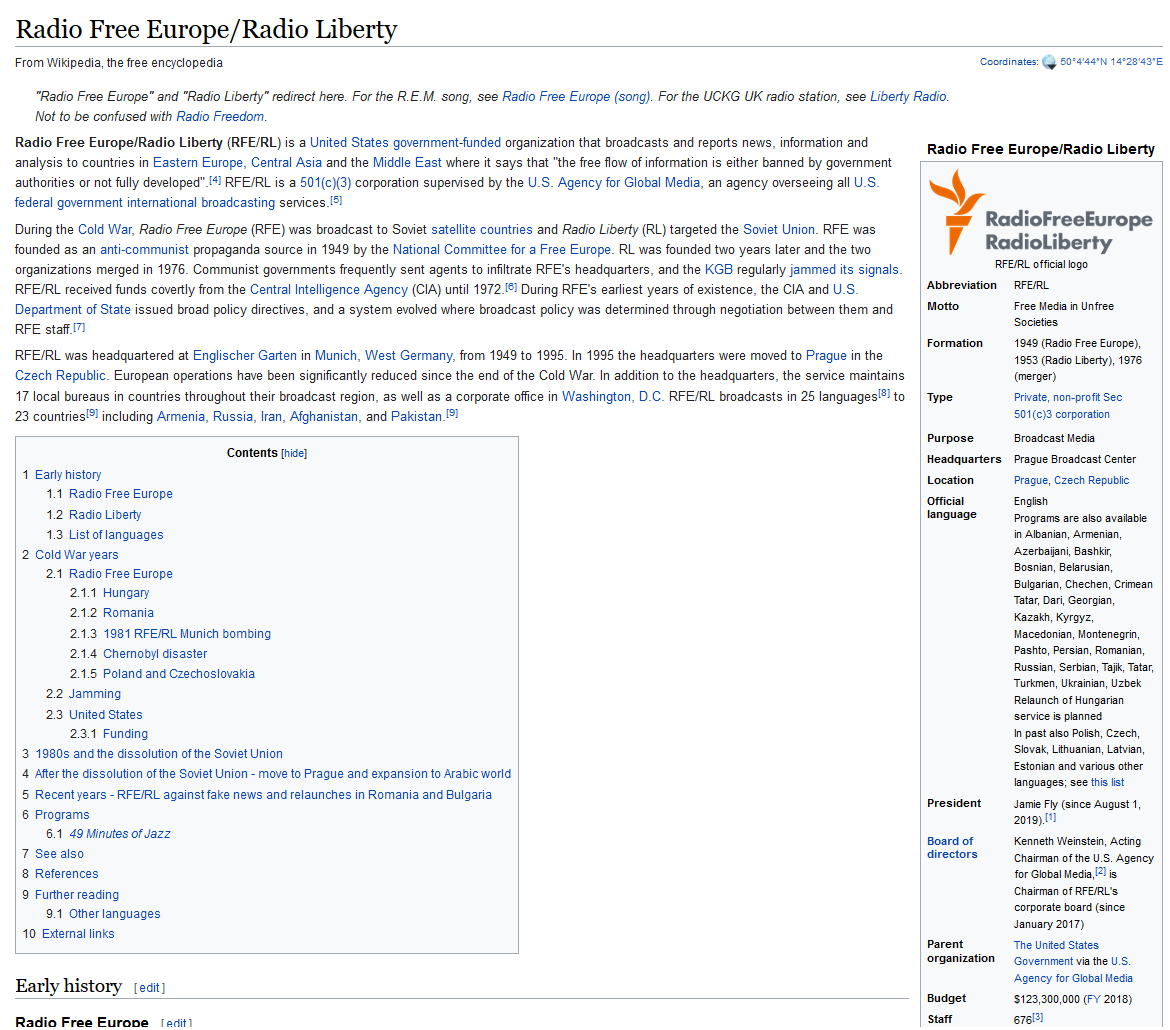
Task: Open the Pakistan link
Action: click(416, 417)
